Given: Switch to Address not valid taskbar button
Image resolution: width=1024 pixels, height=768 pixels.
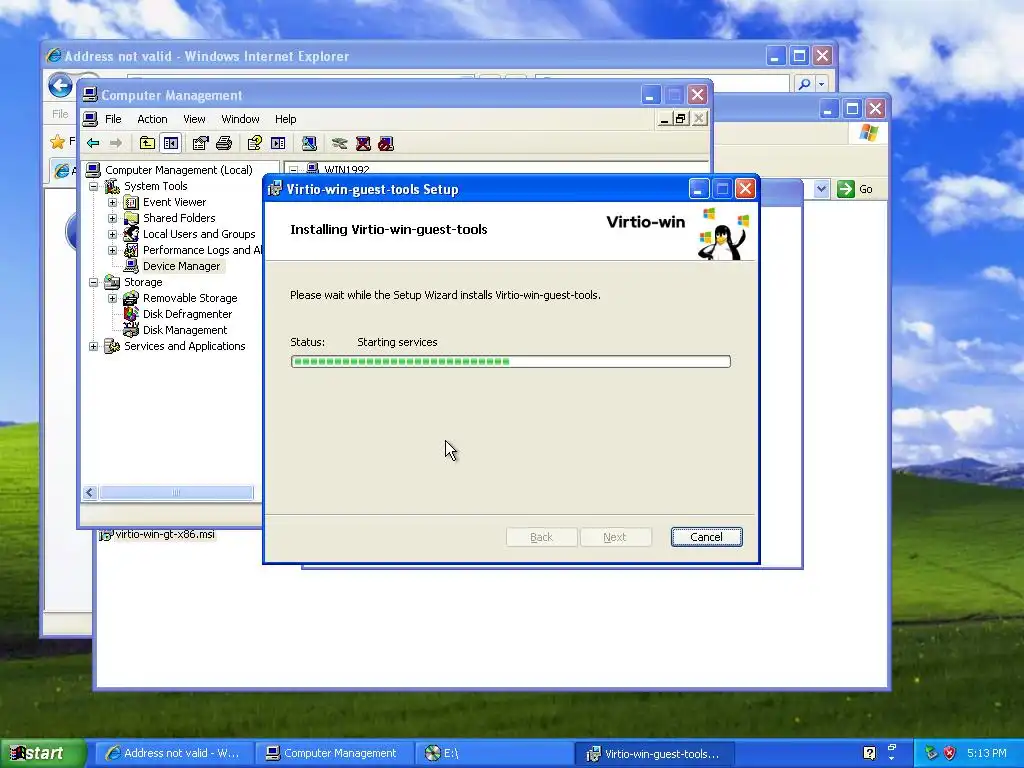Looking at the screenshot, I should [174, 753].
